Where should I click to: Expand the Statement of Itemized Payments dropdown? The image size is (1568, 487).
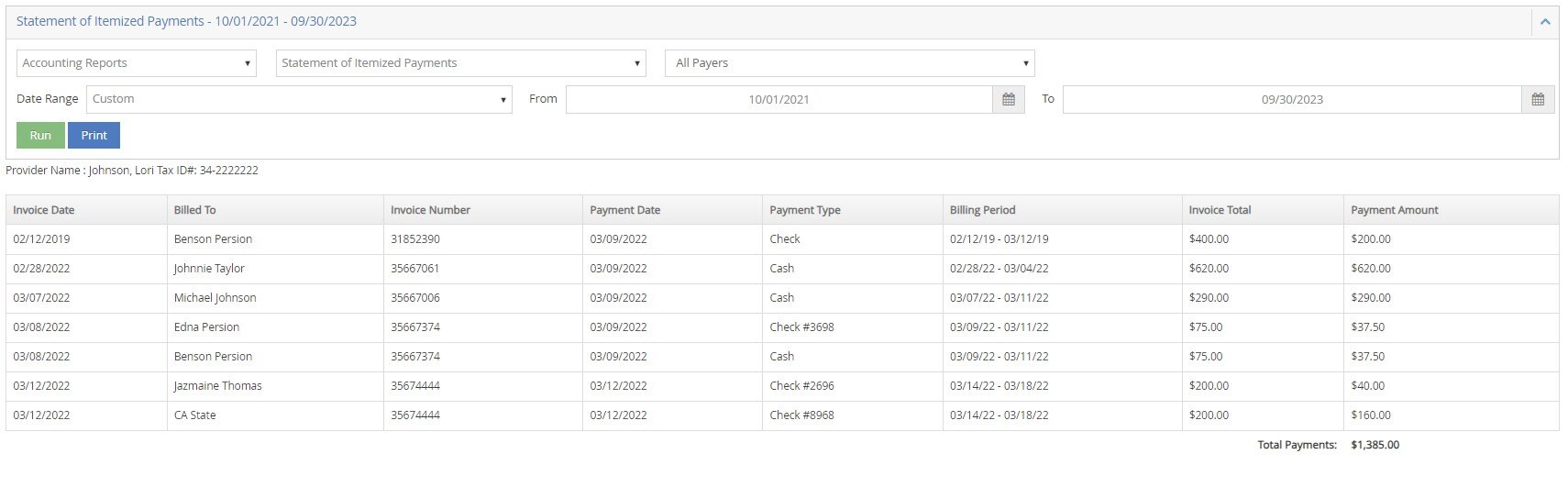click(460, 63)
